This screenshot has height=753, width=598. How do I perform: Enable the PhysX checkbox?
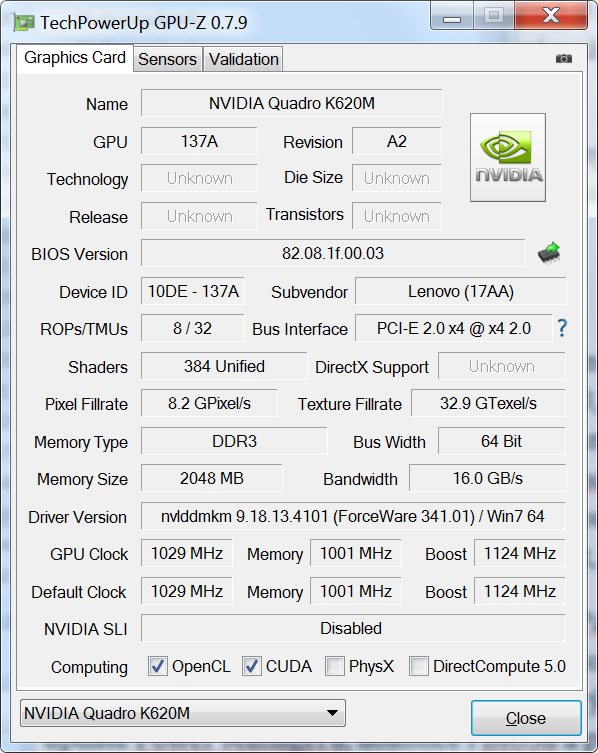(x=335, y=666)
